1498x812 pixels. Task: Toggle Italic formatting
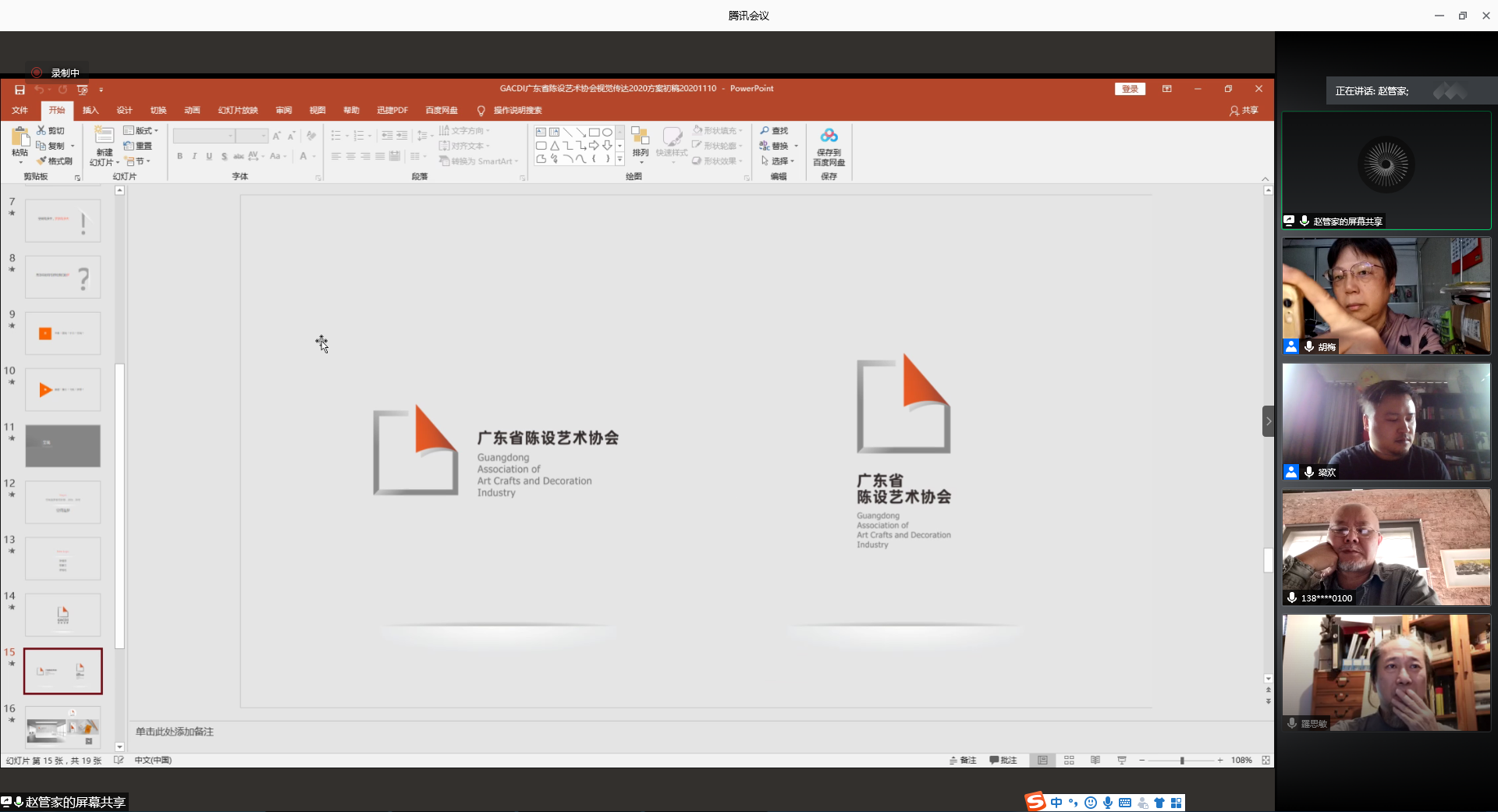pos(194,156)
